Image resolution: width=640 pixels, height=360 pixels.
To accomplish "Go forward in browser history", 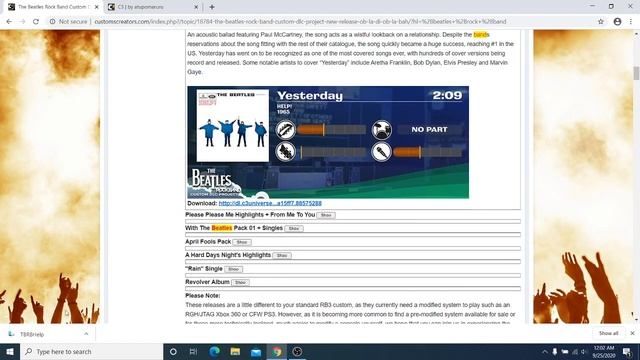I will point(22,22).
